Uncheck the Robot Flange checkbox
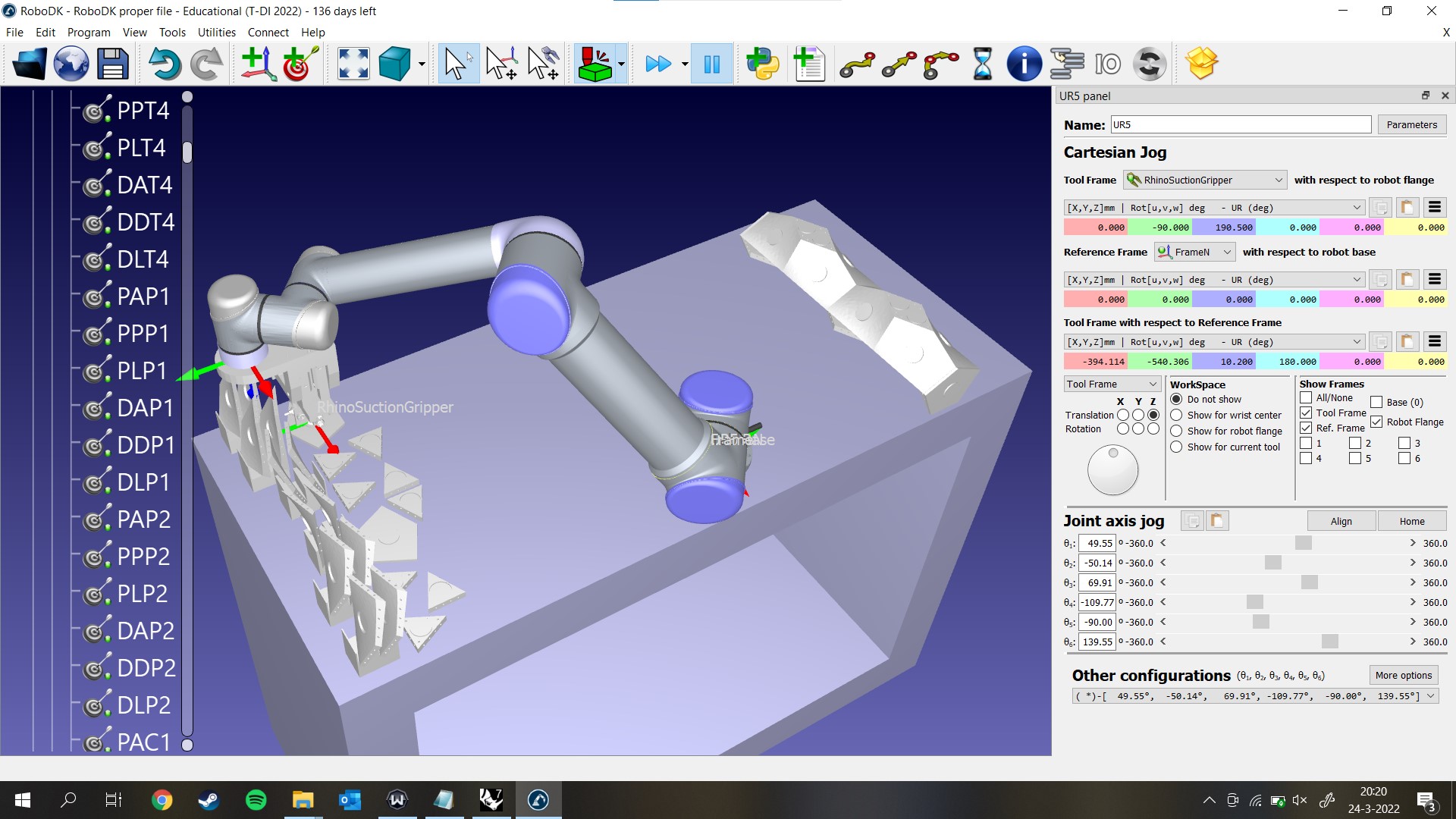This screenshot has height=819, width=1456. click(x=1376, y=422)
